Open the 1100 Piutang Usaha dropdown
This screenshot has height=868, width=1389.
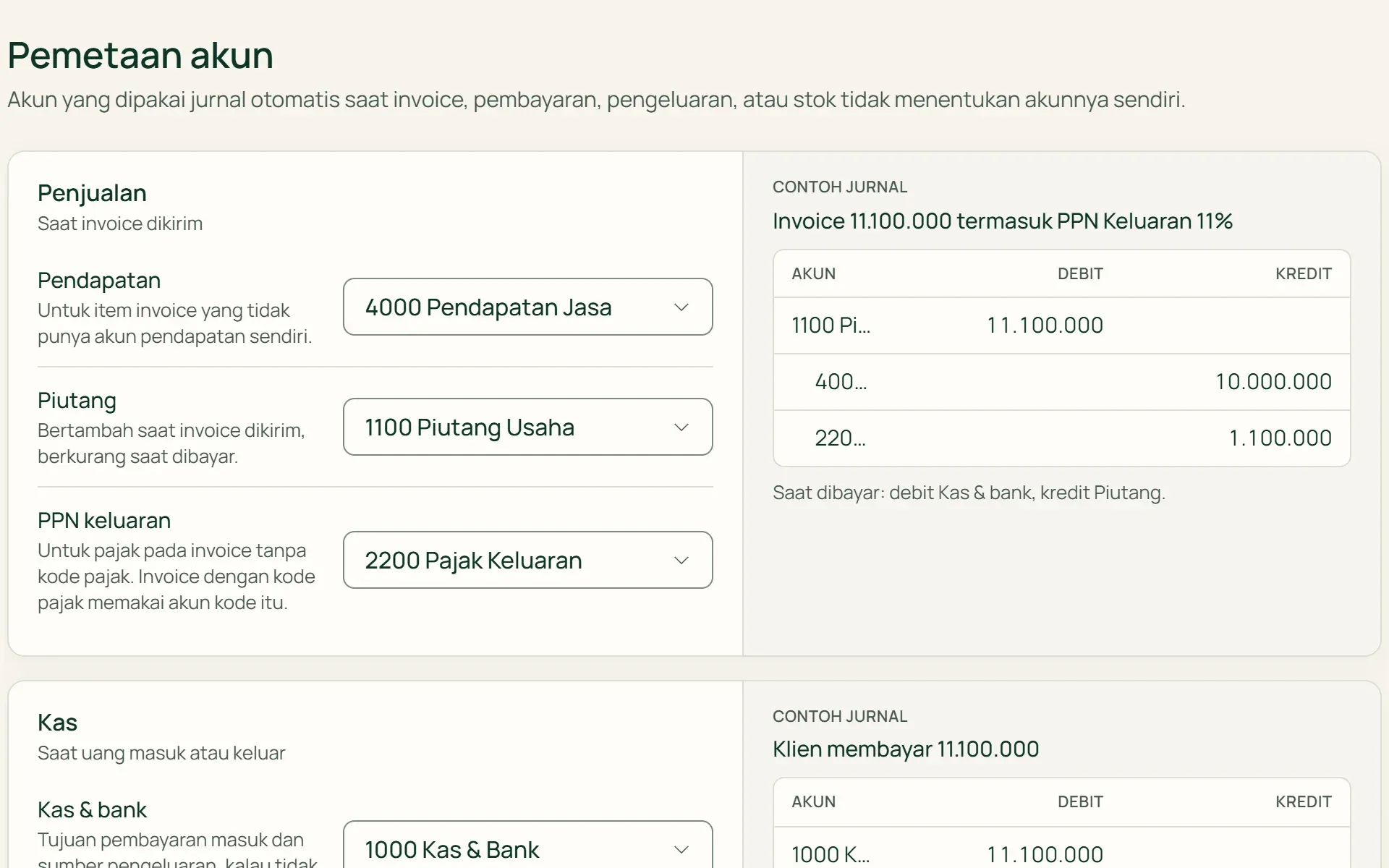pos(527,427)
